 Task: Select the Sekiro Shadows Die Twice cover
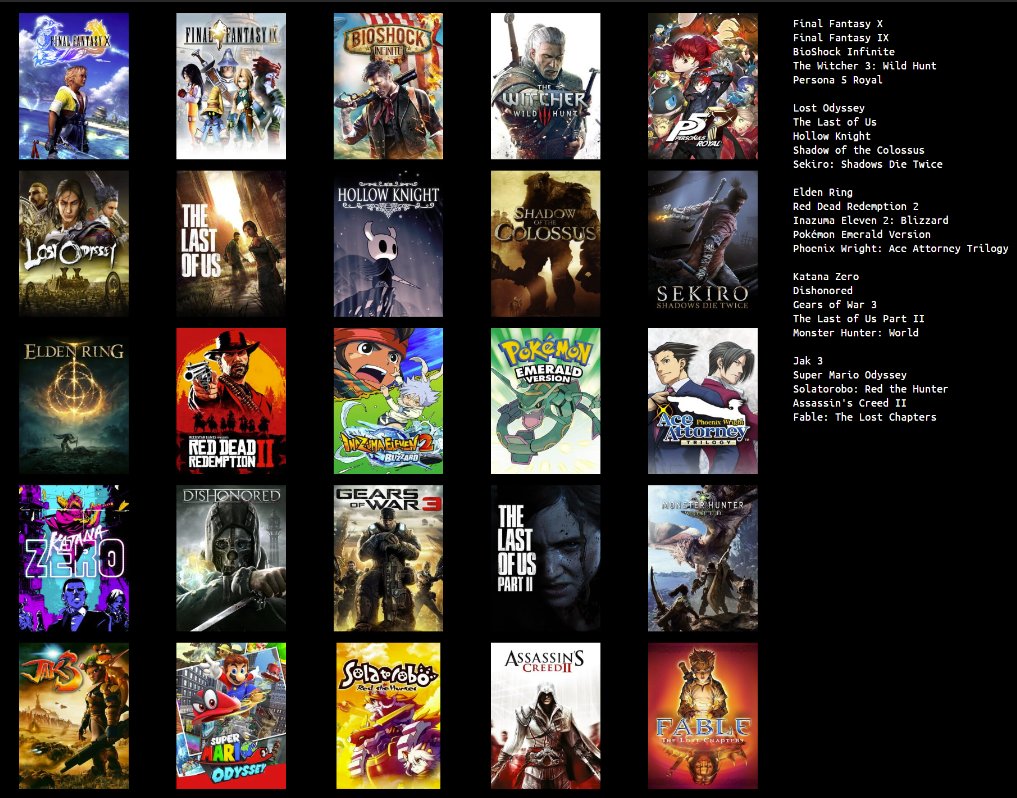coord(702,243)
